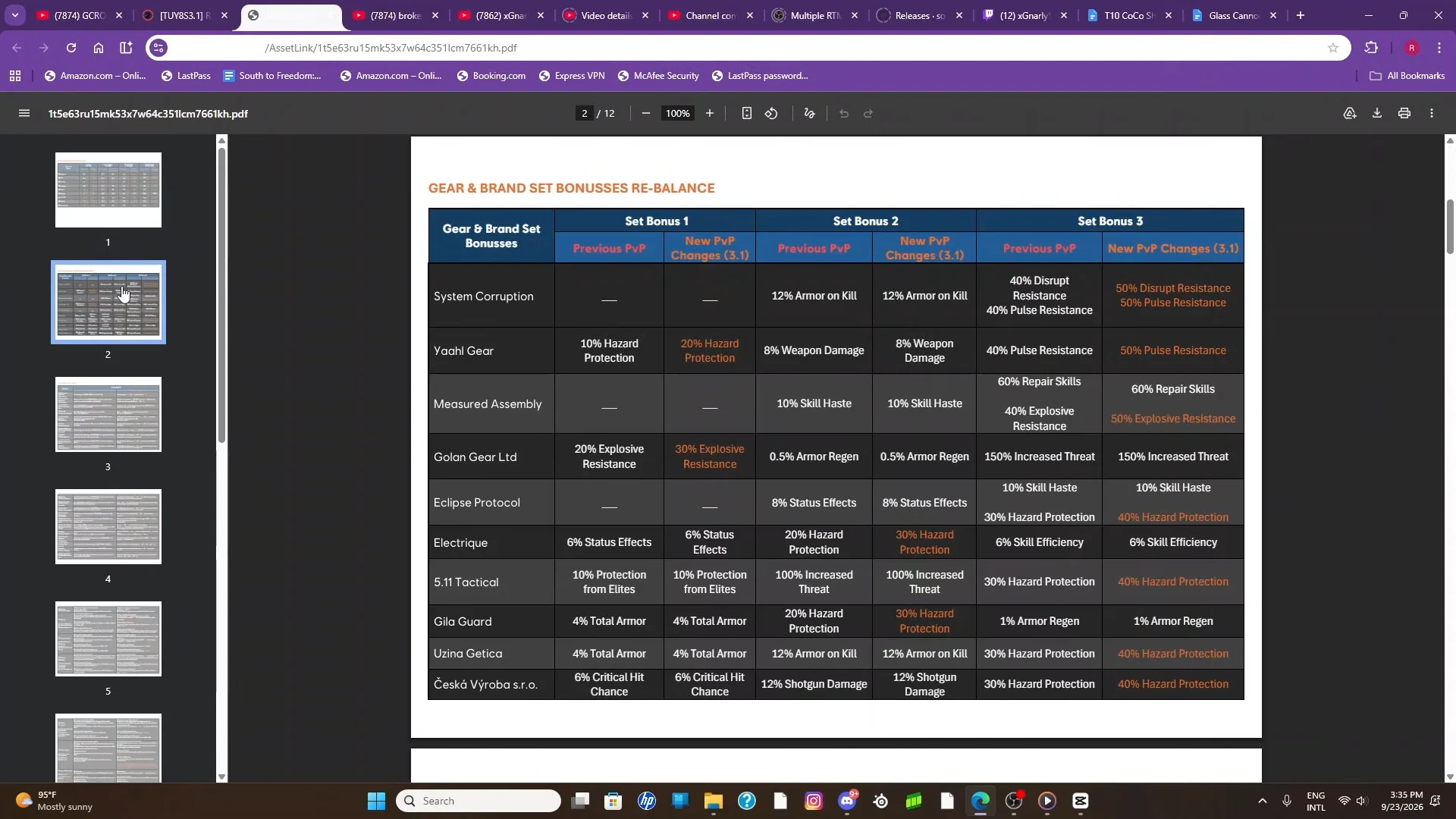Bookmark this page with the star

click(1333, 48)
